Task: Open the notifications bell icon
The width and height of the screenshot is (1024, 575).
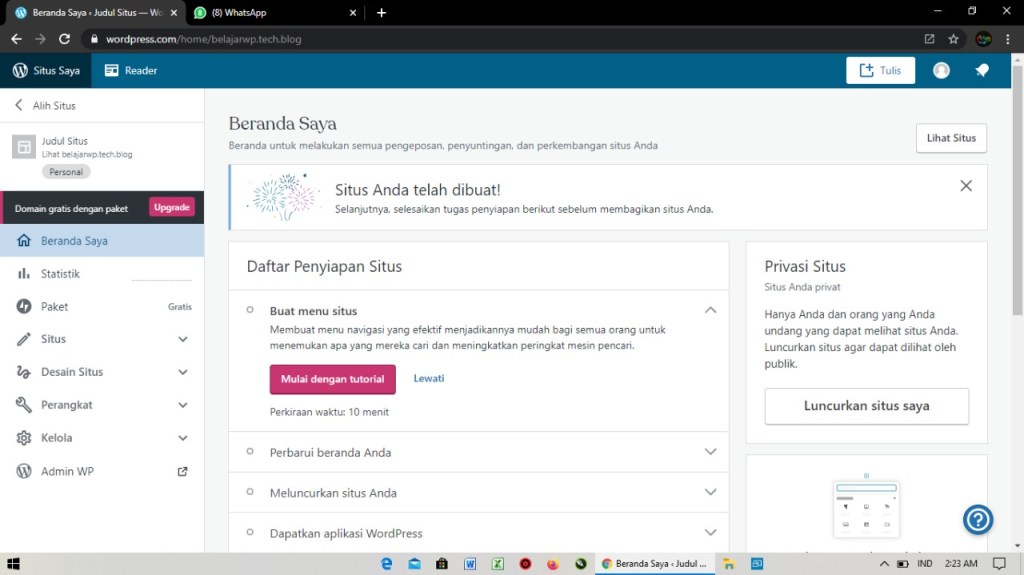Action: pos(981,70)
